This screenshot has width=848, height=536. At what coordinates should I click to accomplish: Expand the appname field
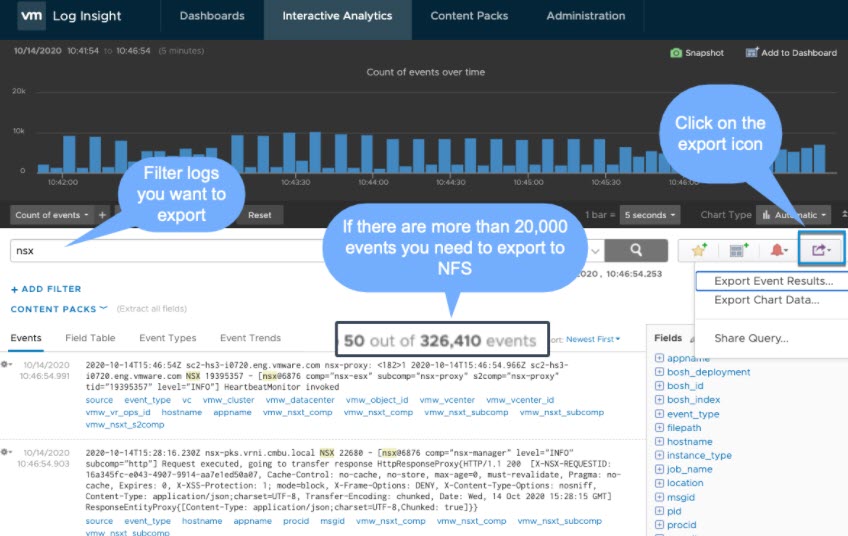(x=660, y=358)
